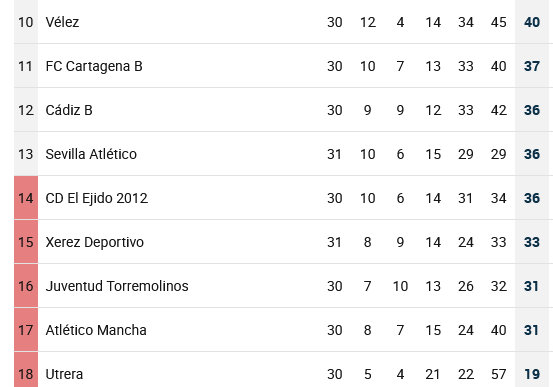Click Utrera's 57 goals against value

[499, 374]
